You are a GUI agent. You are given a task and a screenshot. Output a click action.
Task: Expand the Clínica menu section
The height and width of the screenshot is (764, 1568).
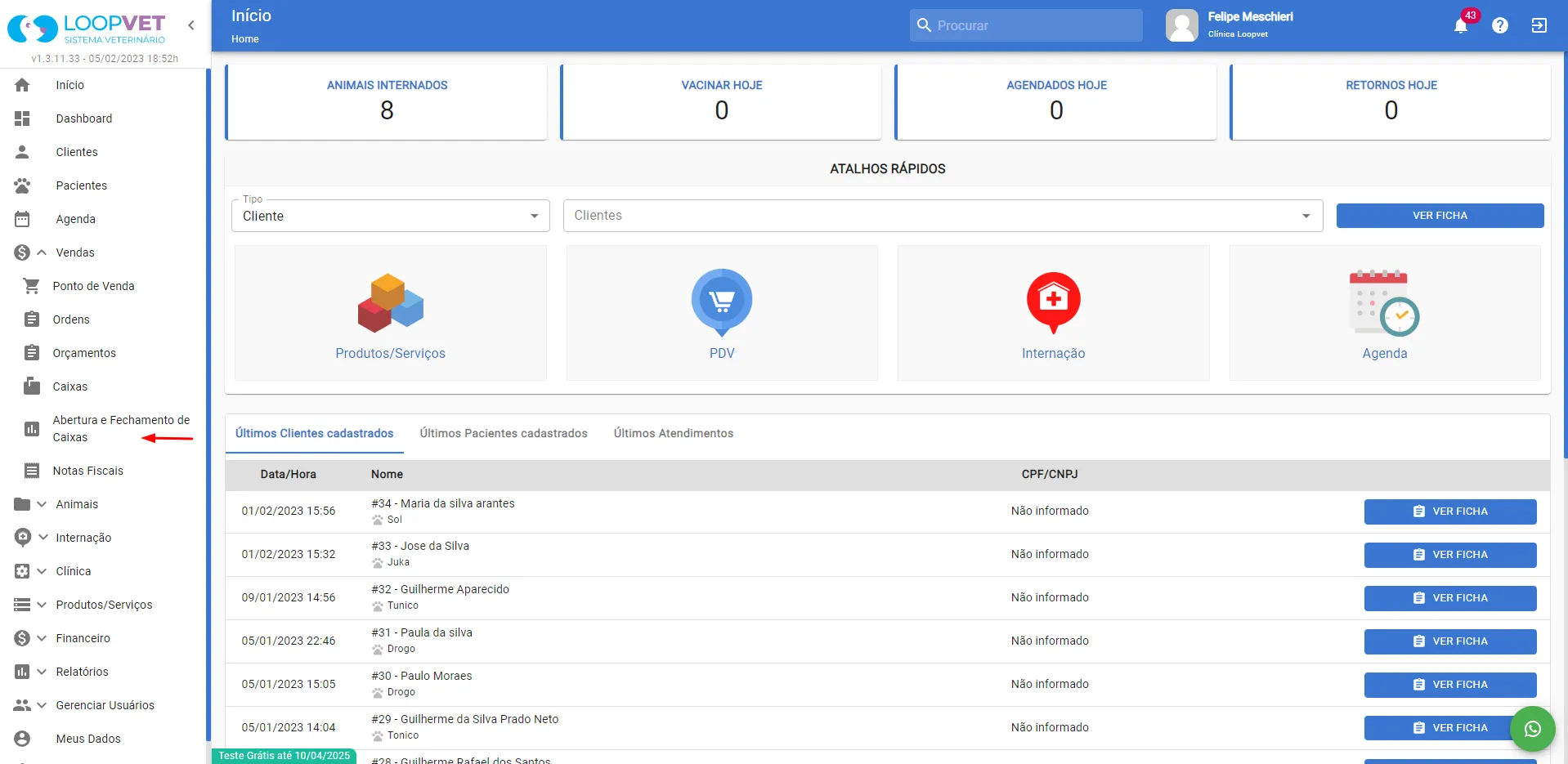[103, 571]
